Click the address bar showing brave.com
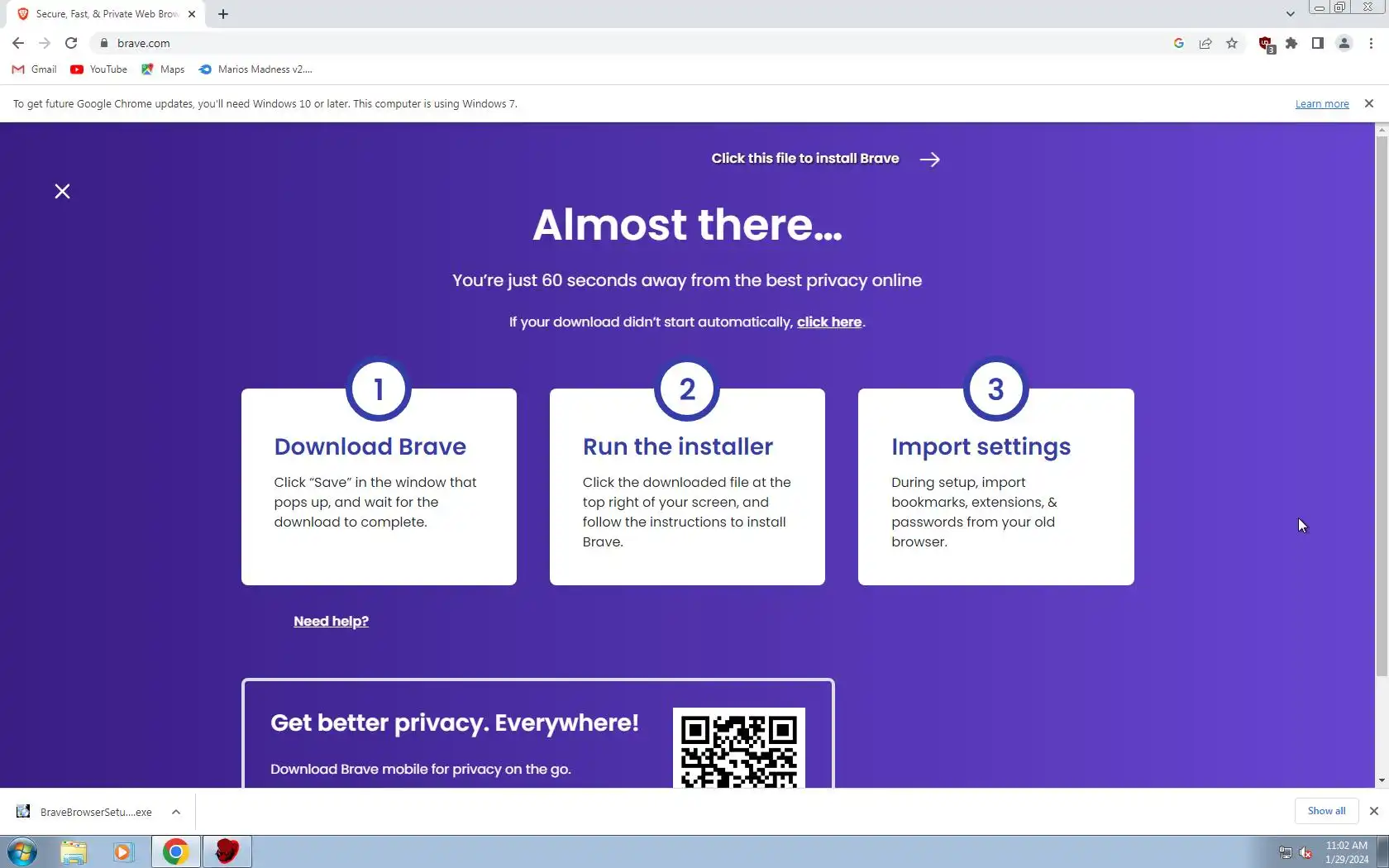The width and height of the screenshot is (1389, 868). 628,43
